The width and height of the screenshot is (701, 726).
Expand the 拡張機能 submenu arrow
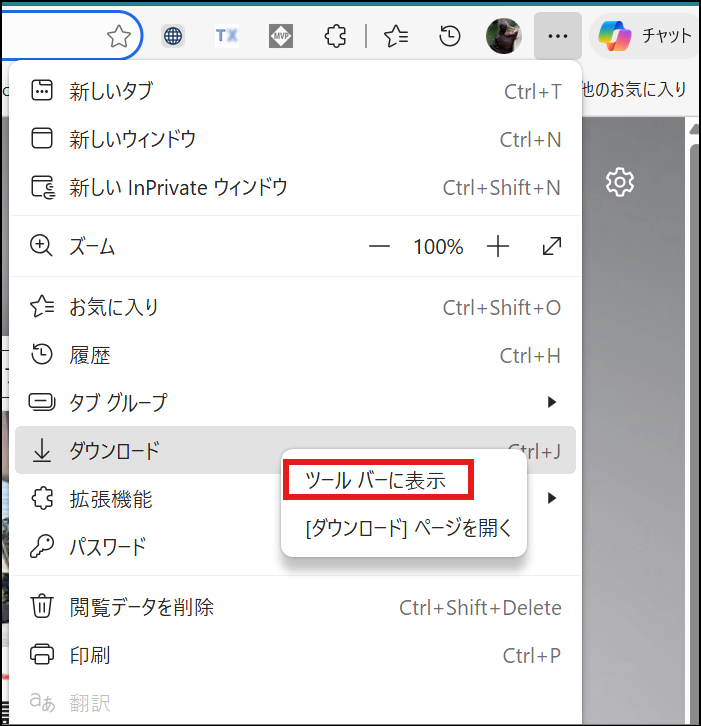551,498
